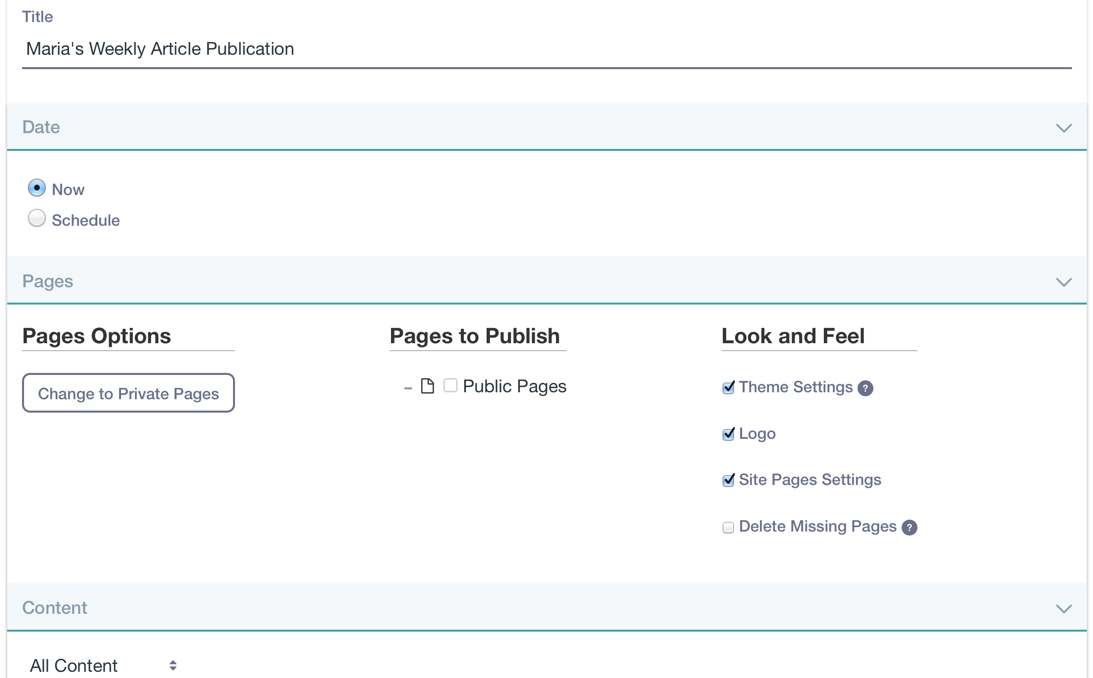1093x678 pixels.
Task: Click the Look and Feel heading
Action: point(793,336)
